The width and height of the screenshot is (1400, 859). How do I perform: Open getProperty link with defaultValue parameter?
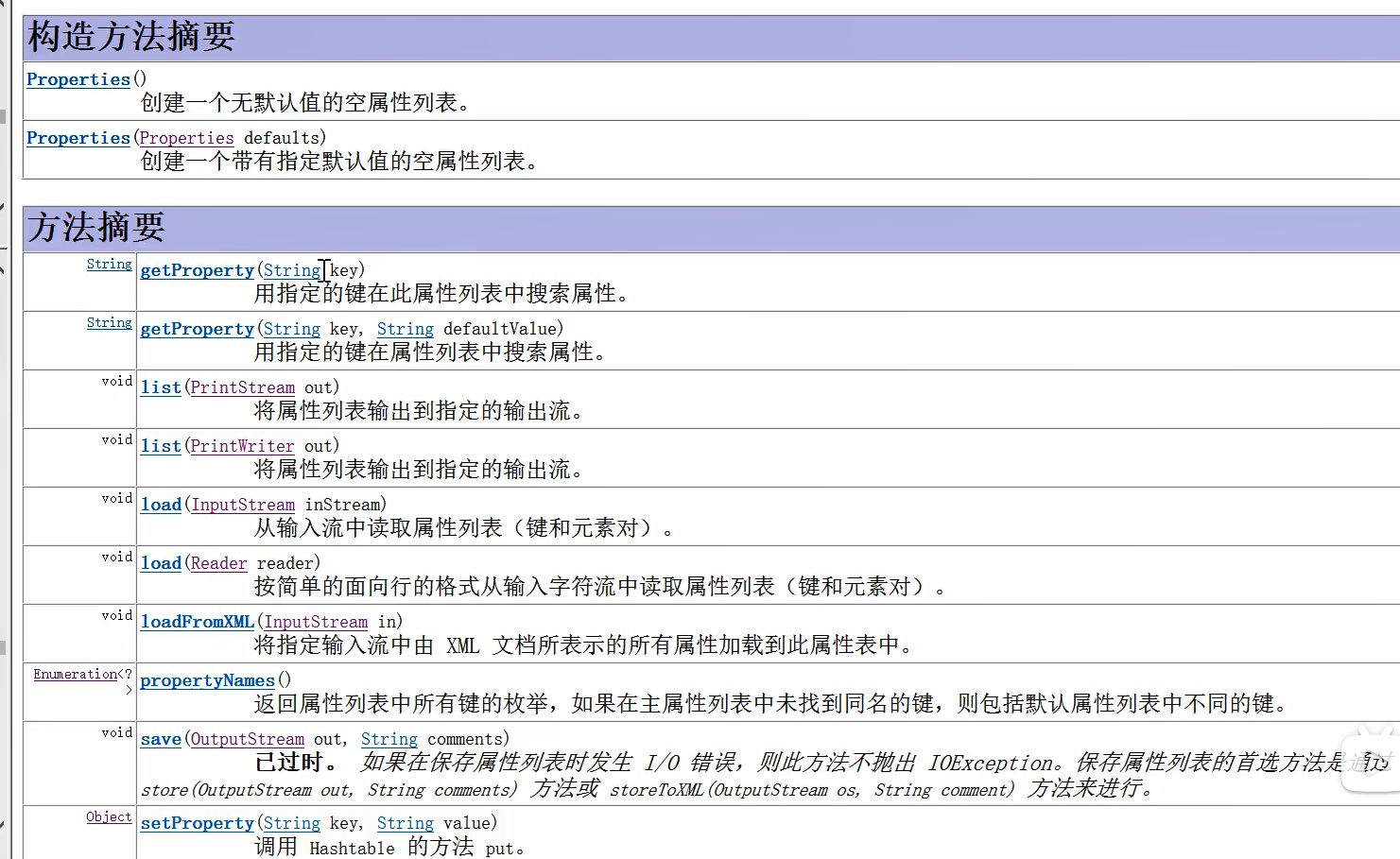(198, 329)
